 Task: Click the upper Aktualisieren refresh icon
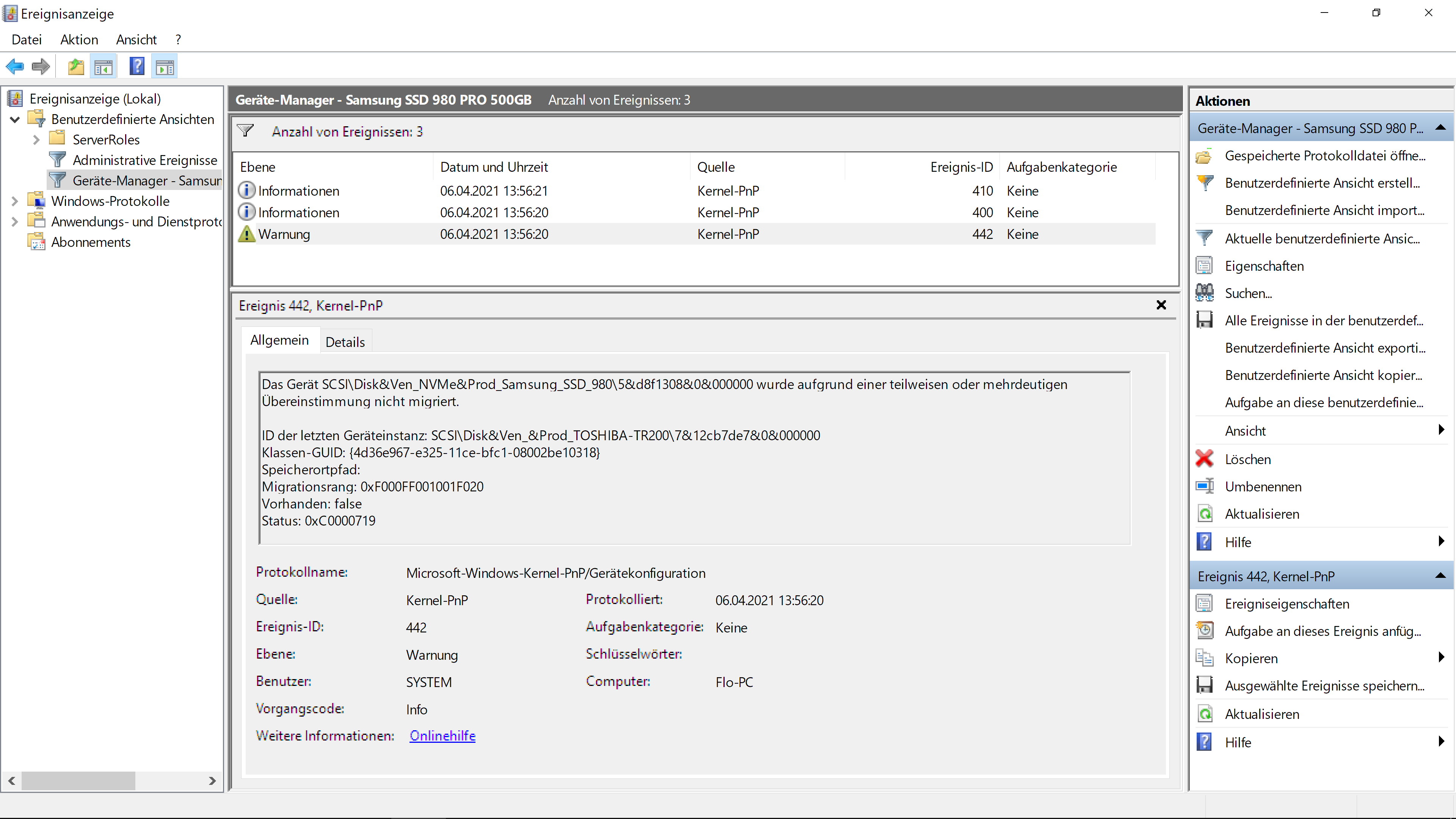click(x=1205, y=514)
